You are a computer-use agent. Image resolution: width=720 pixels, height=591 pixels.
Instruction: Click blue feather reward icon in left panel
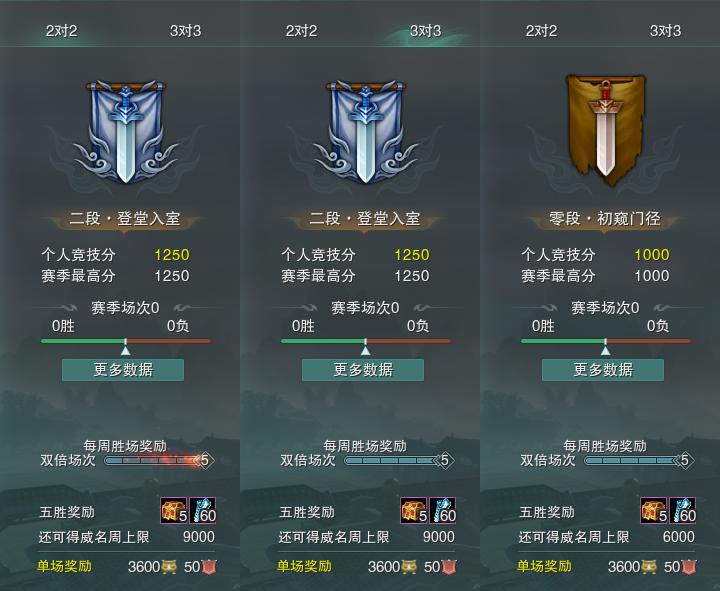click(203, 510)
